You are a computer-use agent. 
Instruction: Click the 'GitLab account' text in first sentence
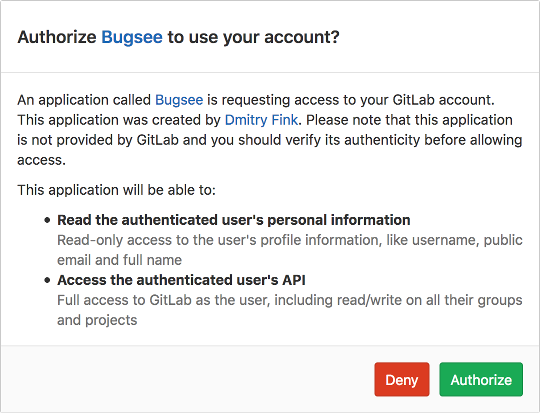[442, 100]
